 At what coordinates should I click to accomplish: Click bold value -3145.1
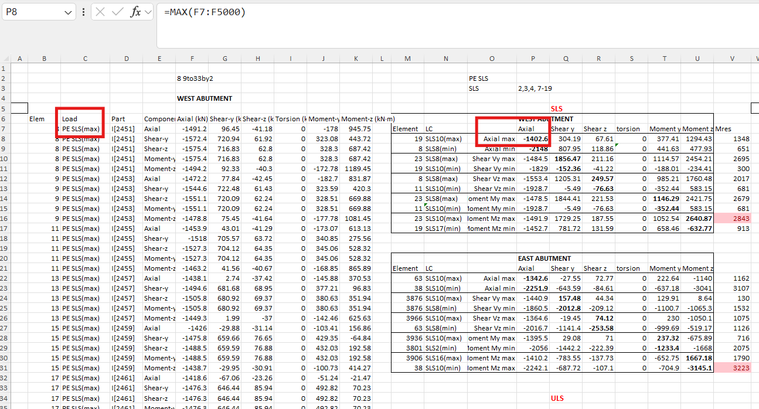700,368
